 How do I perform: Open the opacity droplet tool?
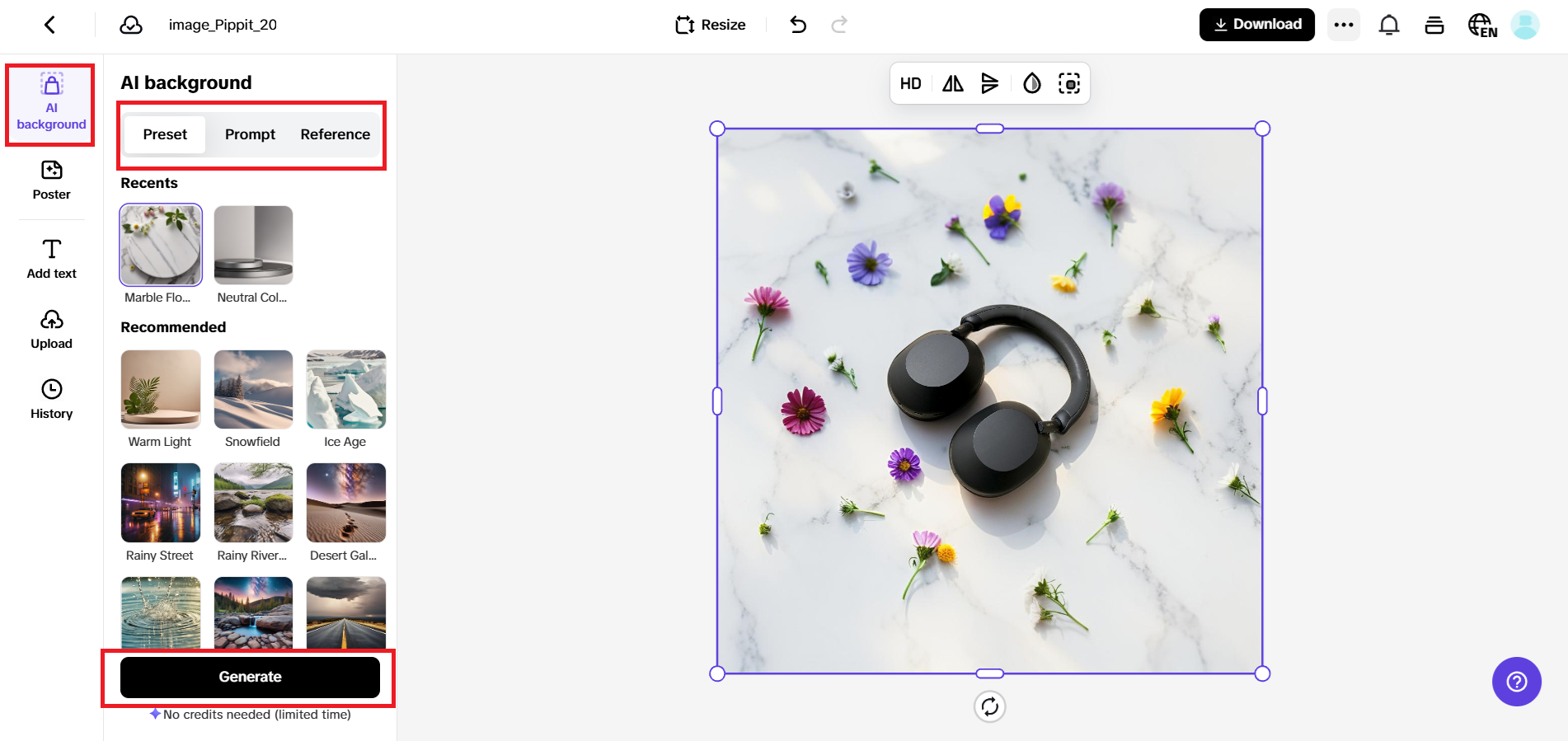(1032, 83)
